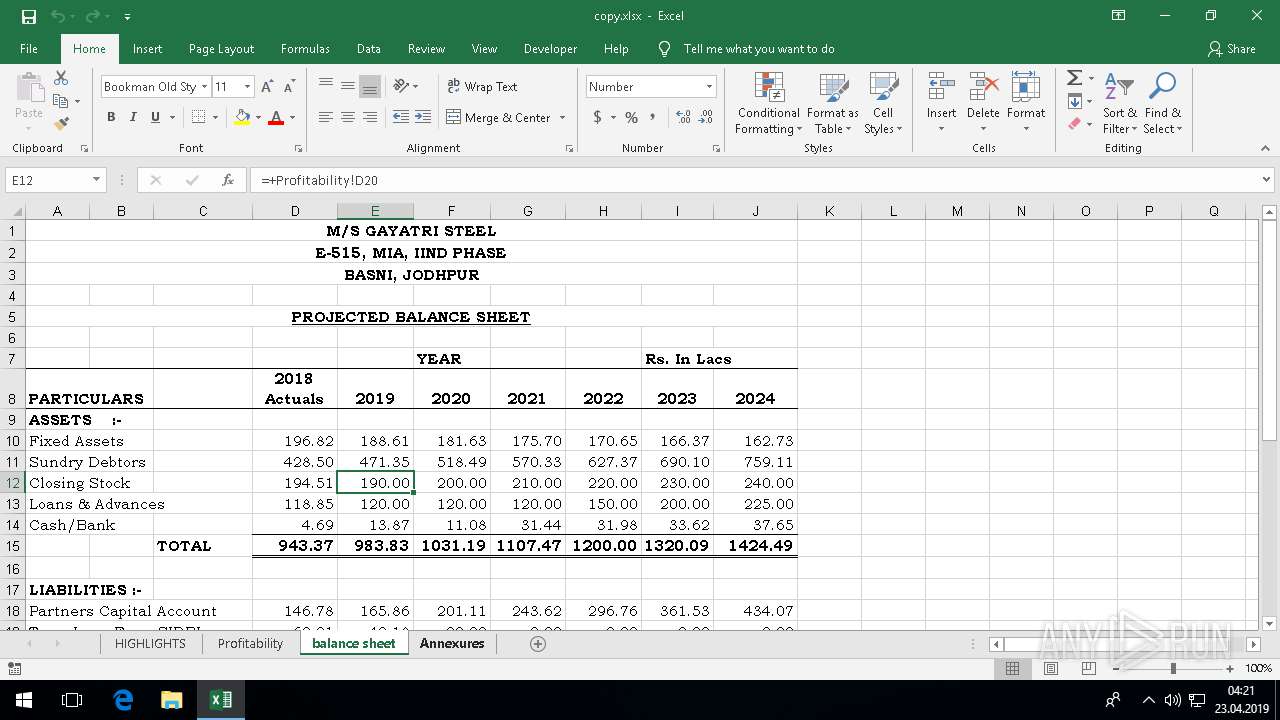Switch to the Formulas tab
Viewport: 1280px width, 720px height.
[x=305, y=49]
